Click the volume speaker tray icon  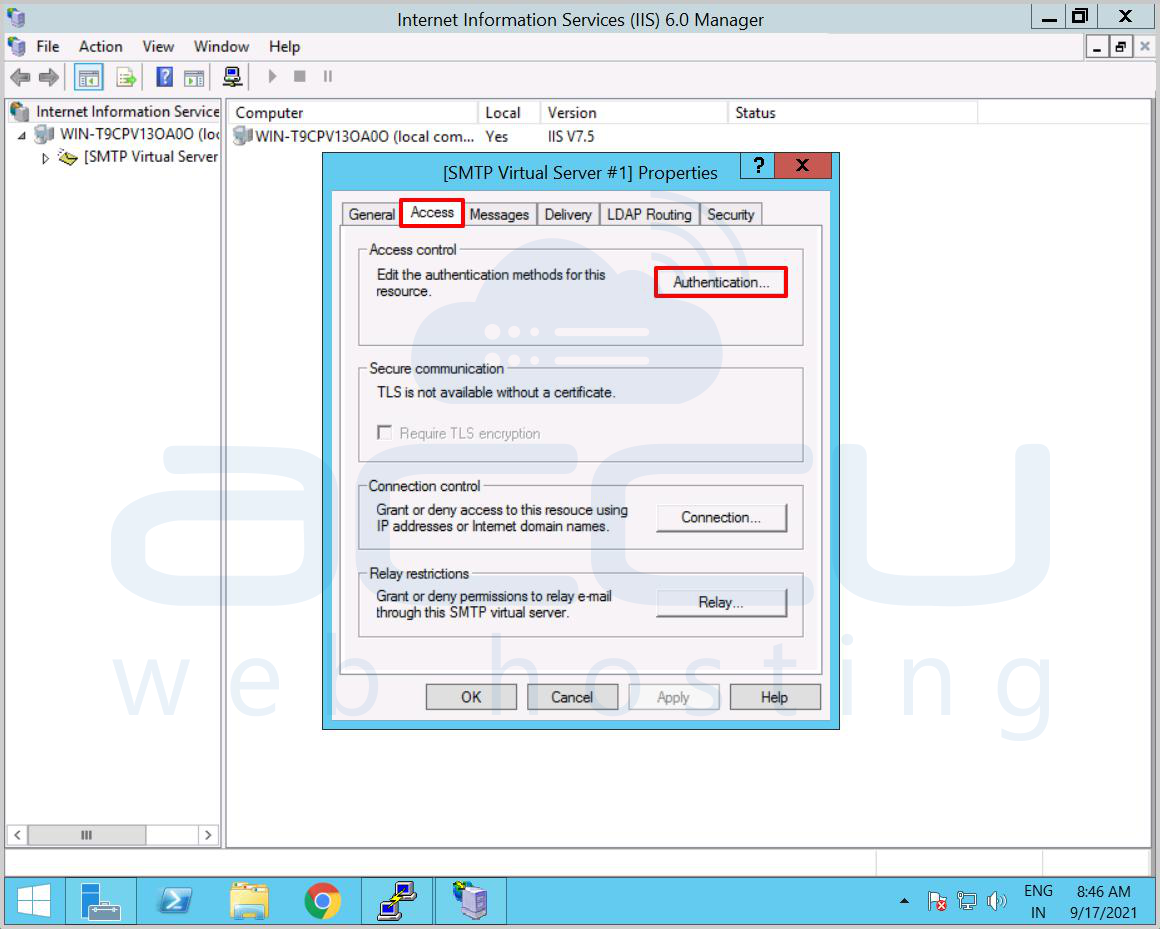[x=997, y=901]
